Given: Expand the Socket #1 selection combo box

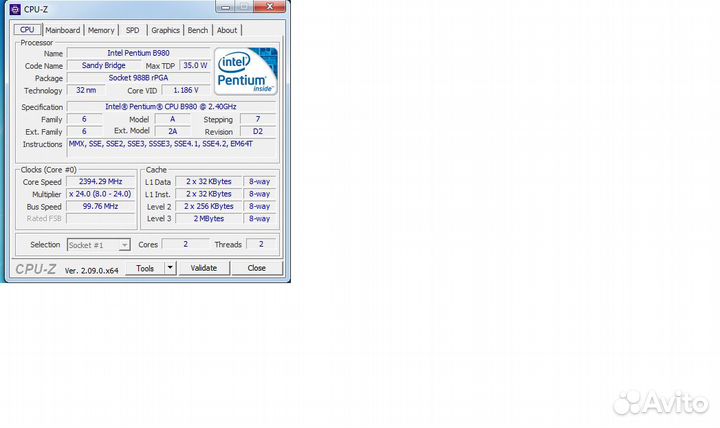Looking at the screenshot, I should (124, 244).
